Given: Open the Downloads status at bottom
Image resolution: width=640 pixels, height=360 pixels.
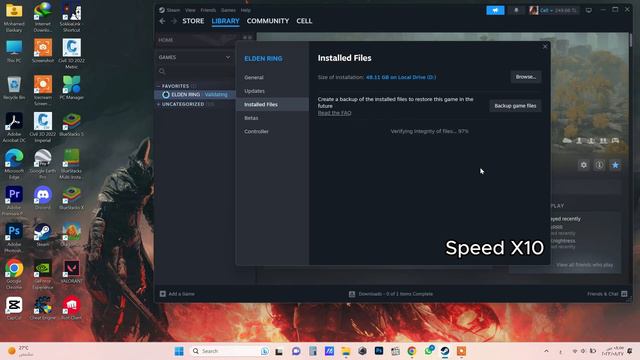Looking at the screenshot, I should pyautogui.click(x=391, y=294).
